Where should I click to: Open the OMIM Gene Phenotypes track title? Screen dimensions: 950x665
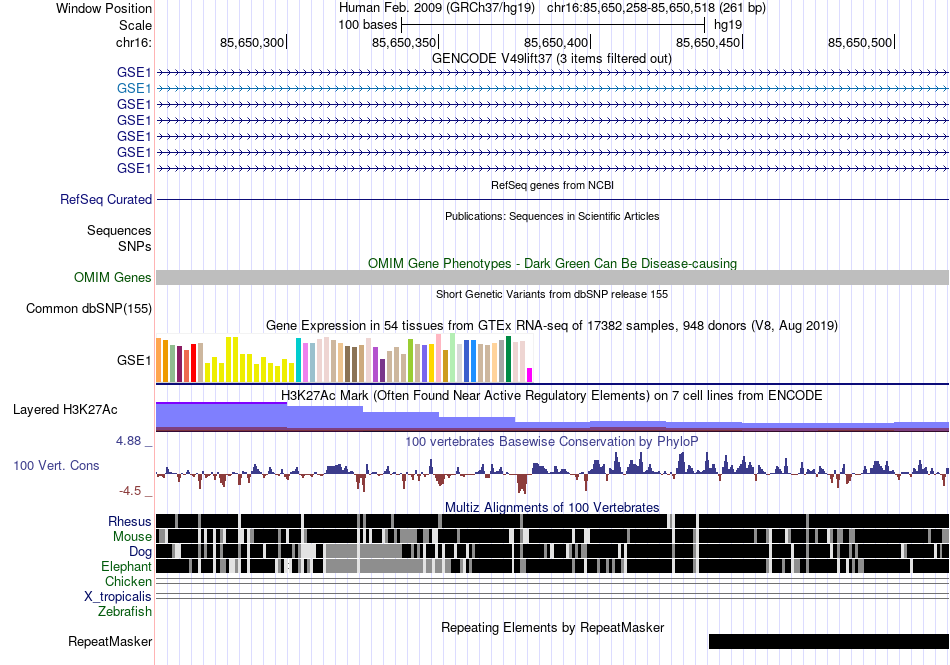coord(552,263)
